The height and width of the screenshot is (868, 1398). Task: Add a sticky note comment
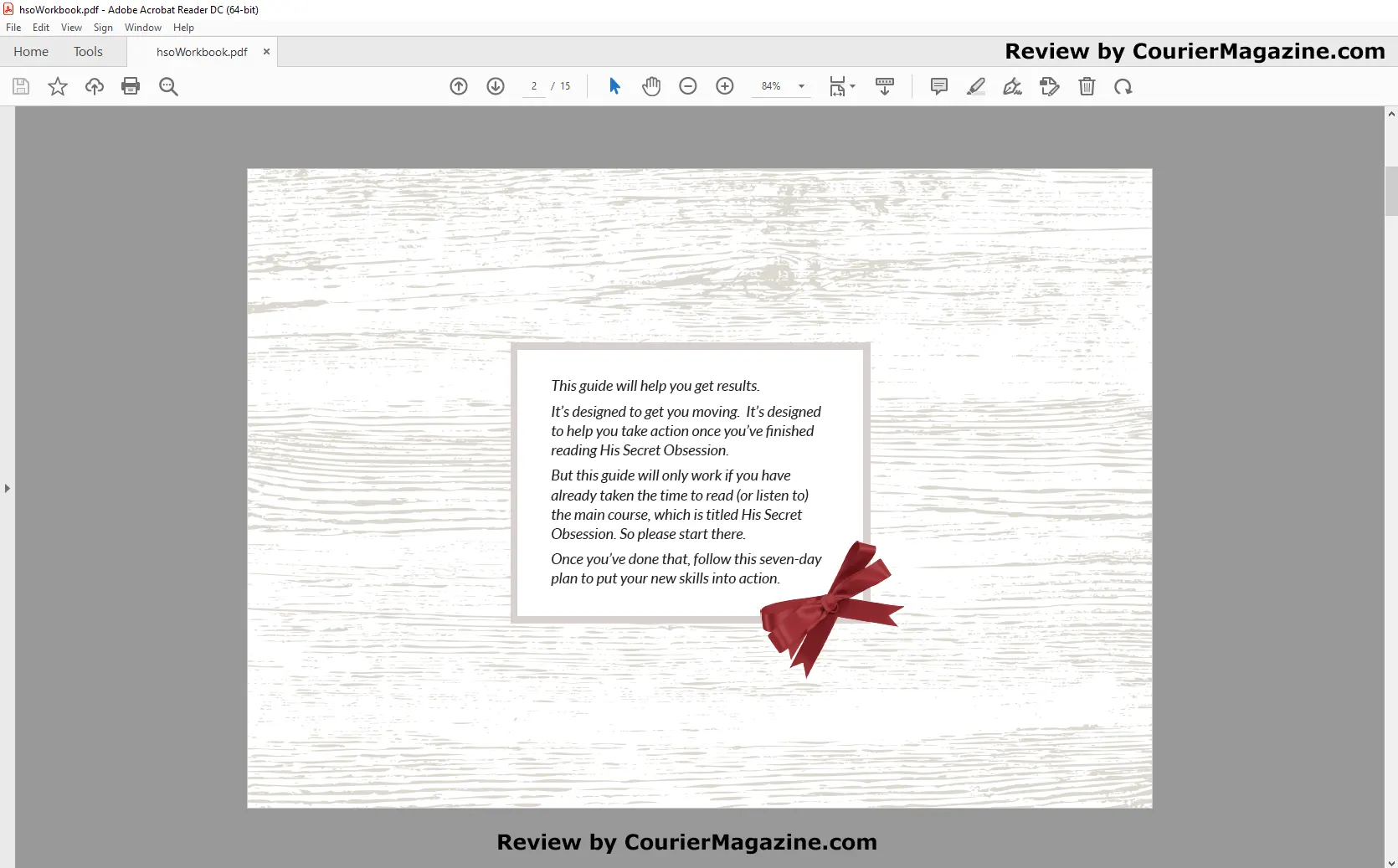click(939, 86)
